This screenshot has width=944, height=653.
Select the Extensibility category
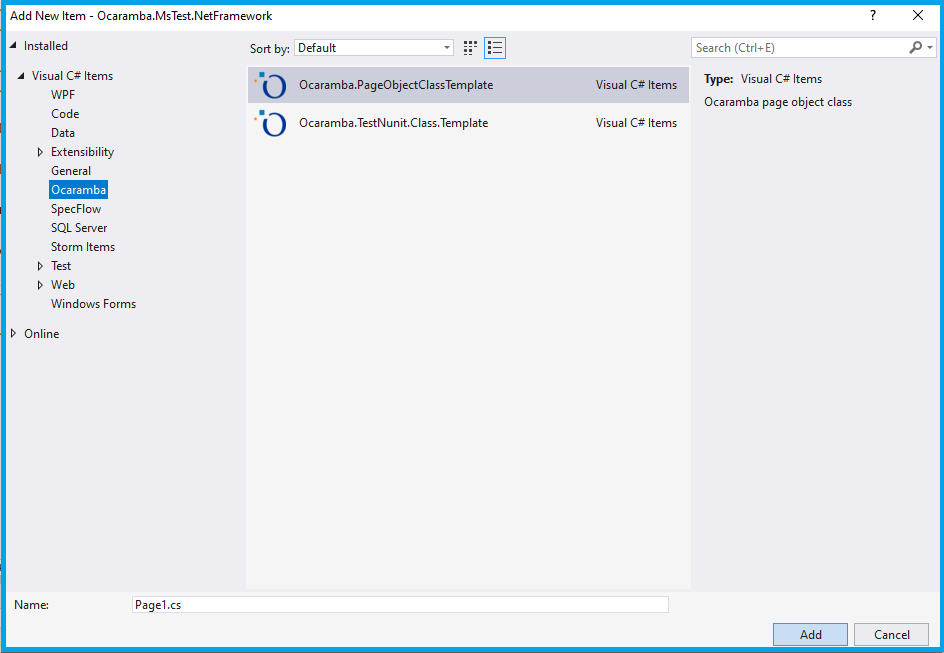point(82,152)
